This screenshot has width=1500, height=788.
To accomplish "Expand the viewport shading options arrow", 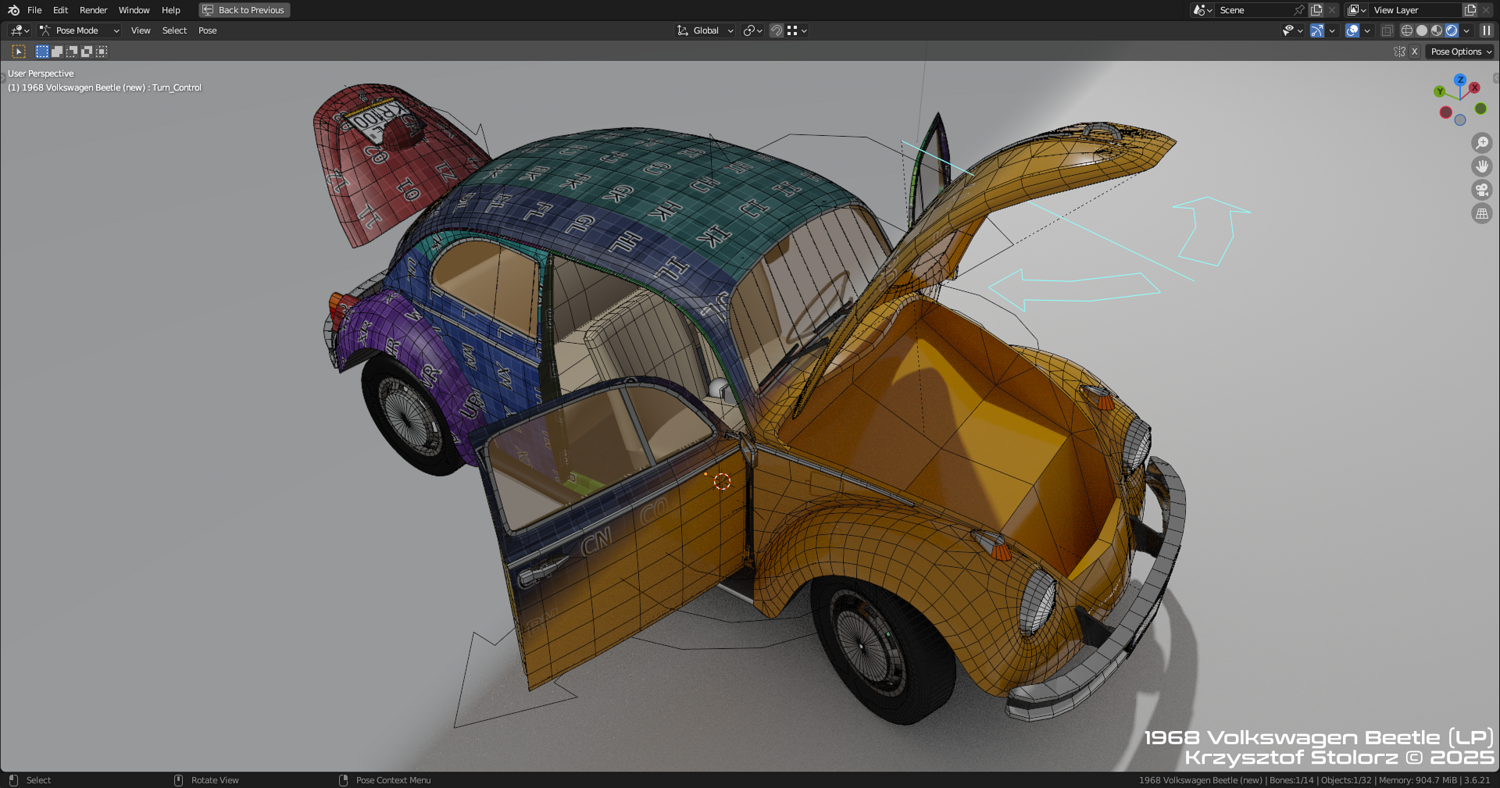I will click(x=1467, y=31).
